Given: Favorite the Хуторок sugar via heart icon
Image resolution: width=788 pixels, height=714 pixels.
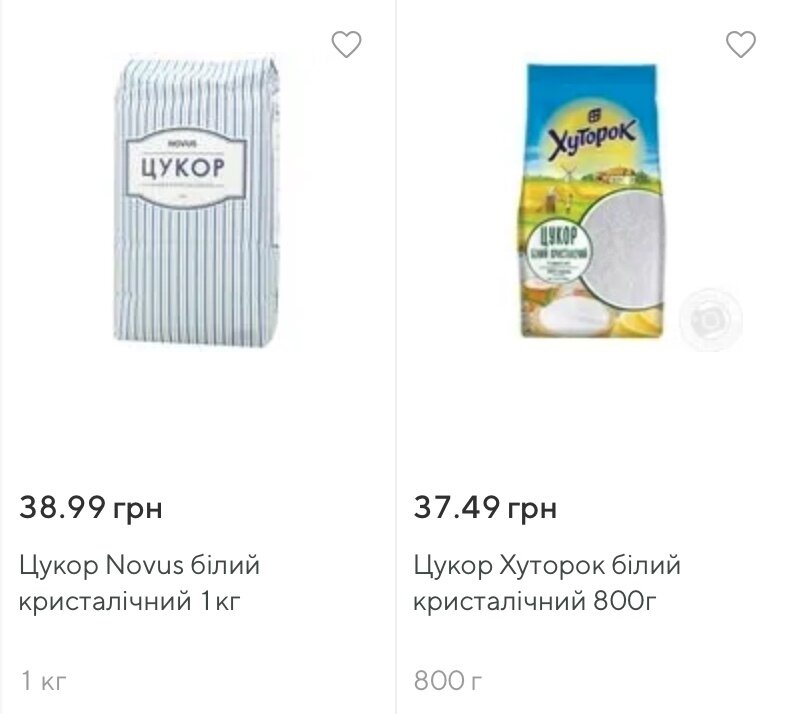Looking at the screenshot, I should click(741, 44).
